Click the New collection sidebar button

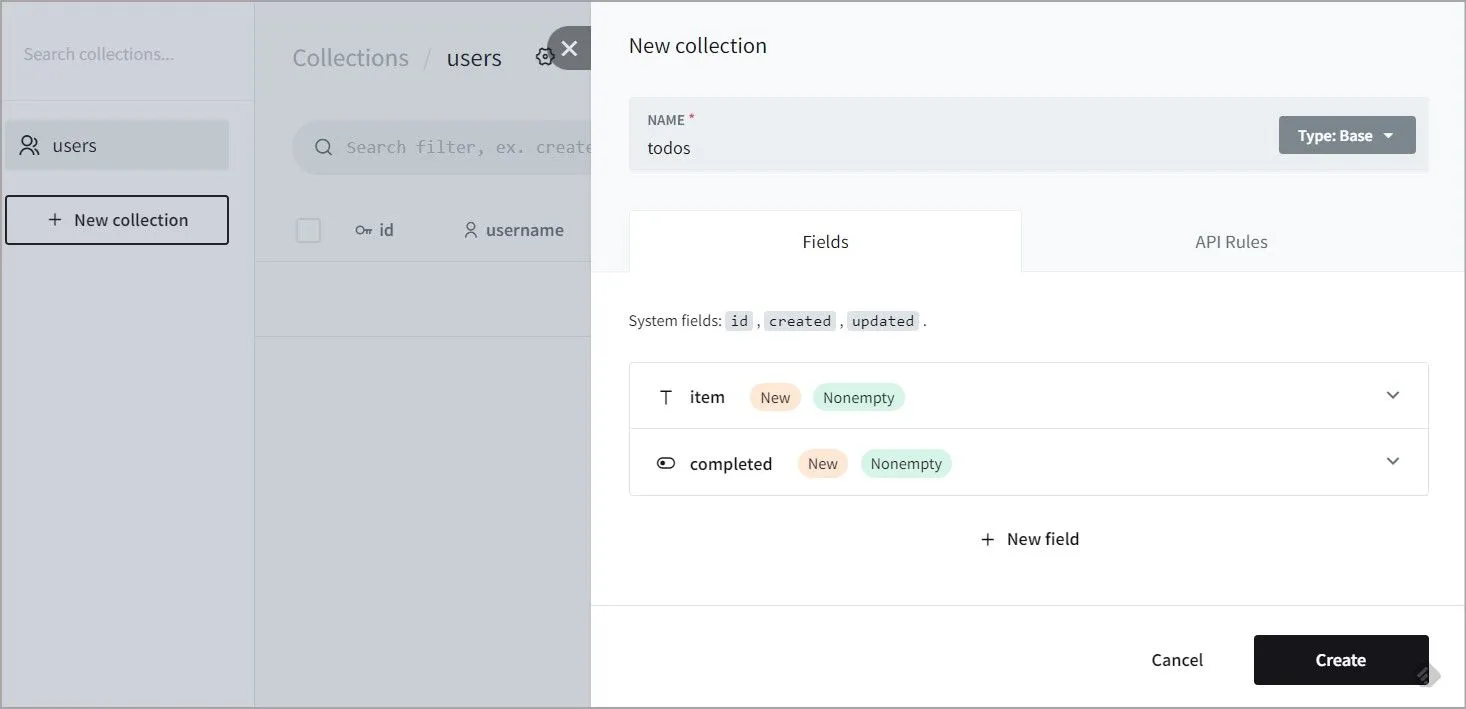pos(117,220)
